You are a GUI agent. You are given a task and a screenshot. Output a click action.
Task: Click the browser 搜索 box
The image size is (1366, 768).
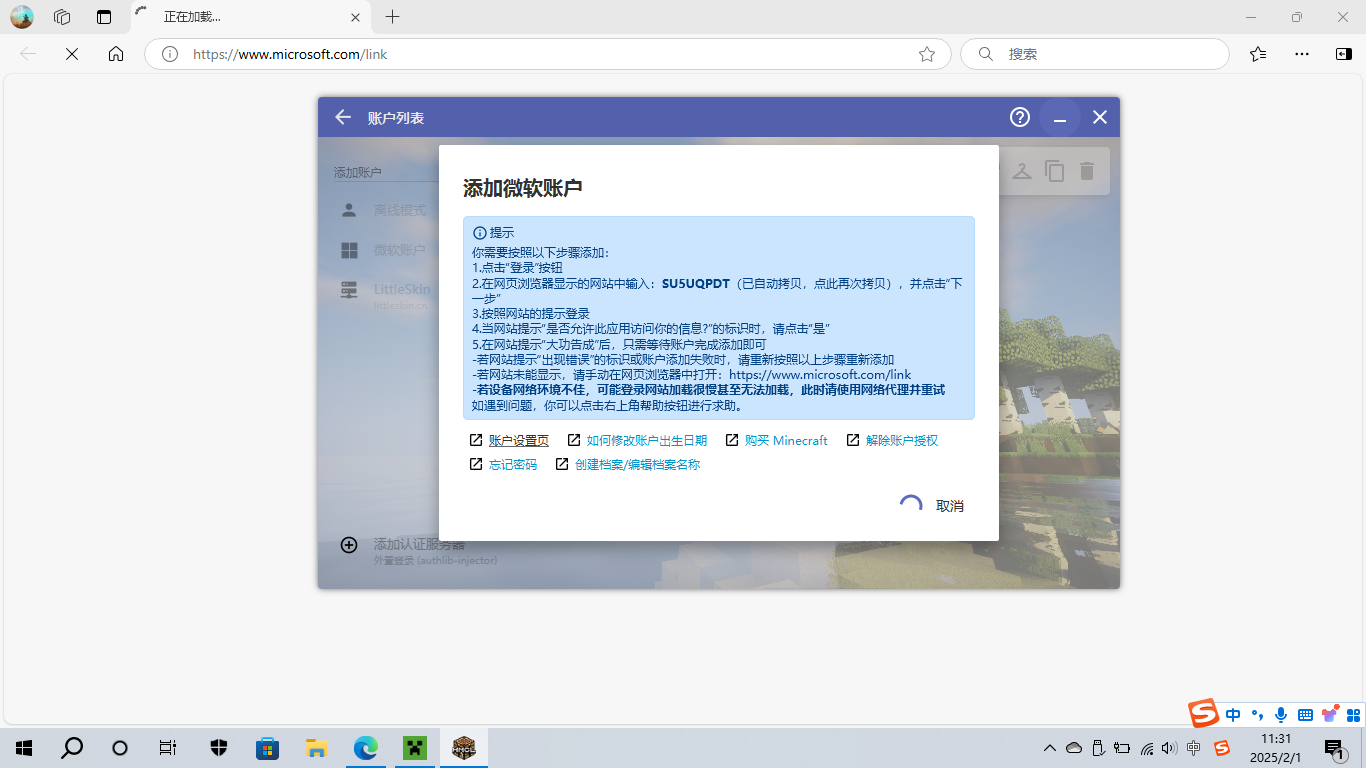click(x=1095, y=54)
